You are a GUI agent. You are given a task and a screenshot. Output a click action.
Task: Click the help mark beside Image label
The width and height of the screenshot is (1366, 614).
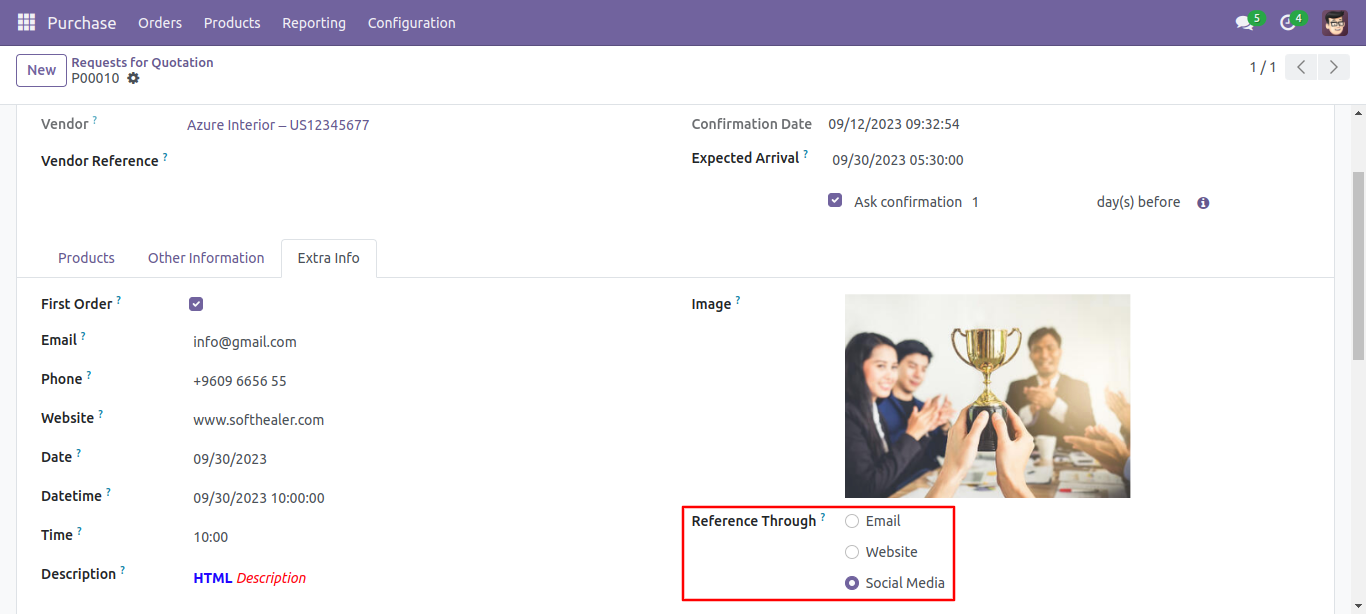pos(738,300)
